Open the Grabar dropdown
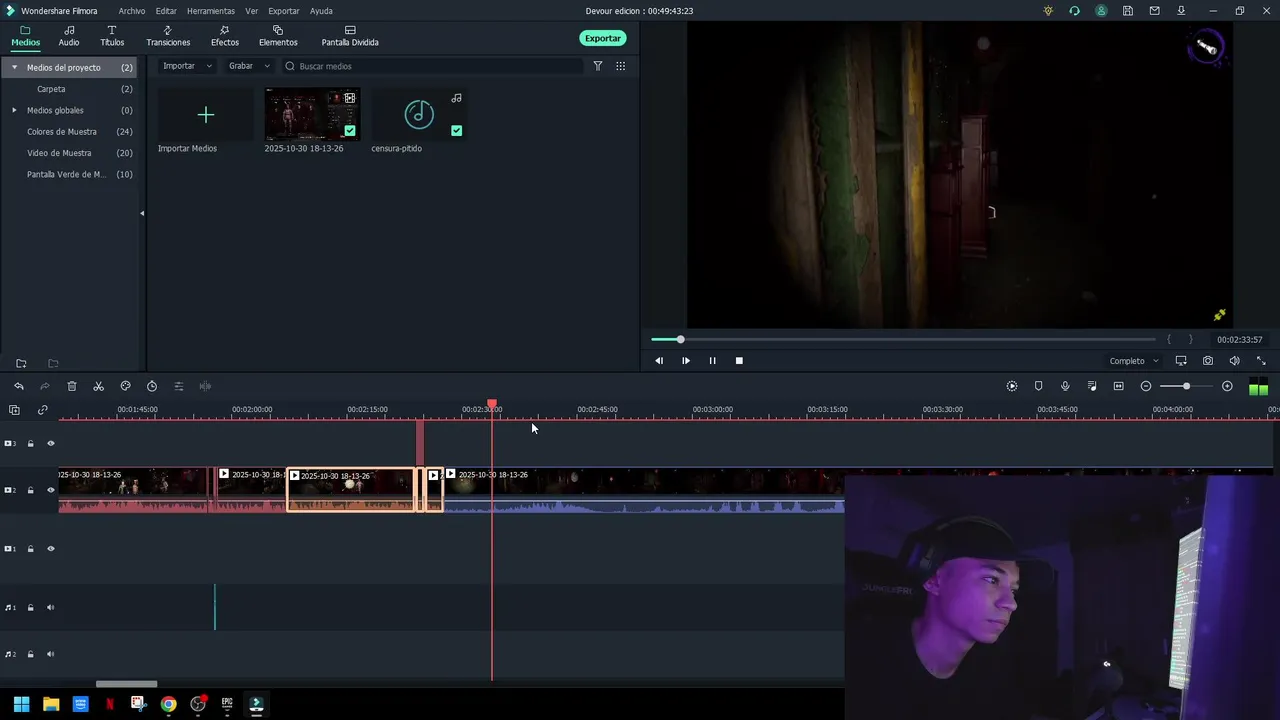 249,66
